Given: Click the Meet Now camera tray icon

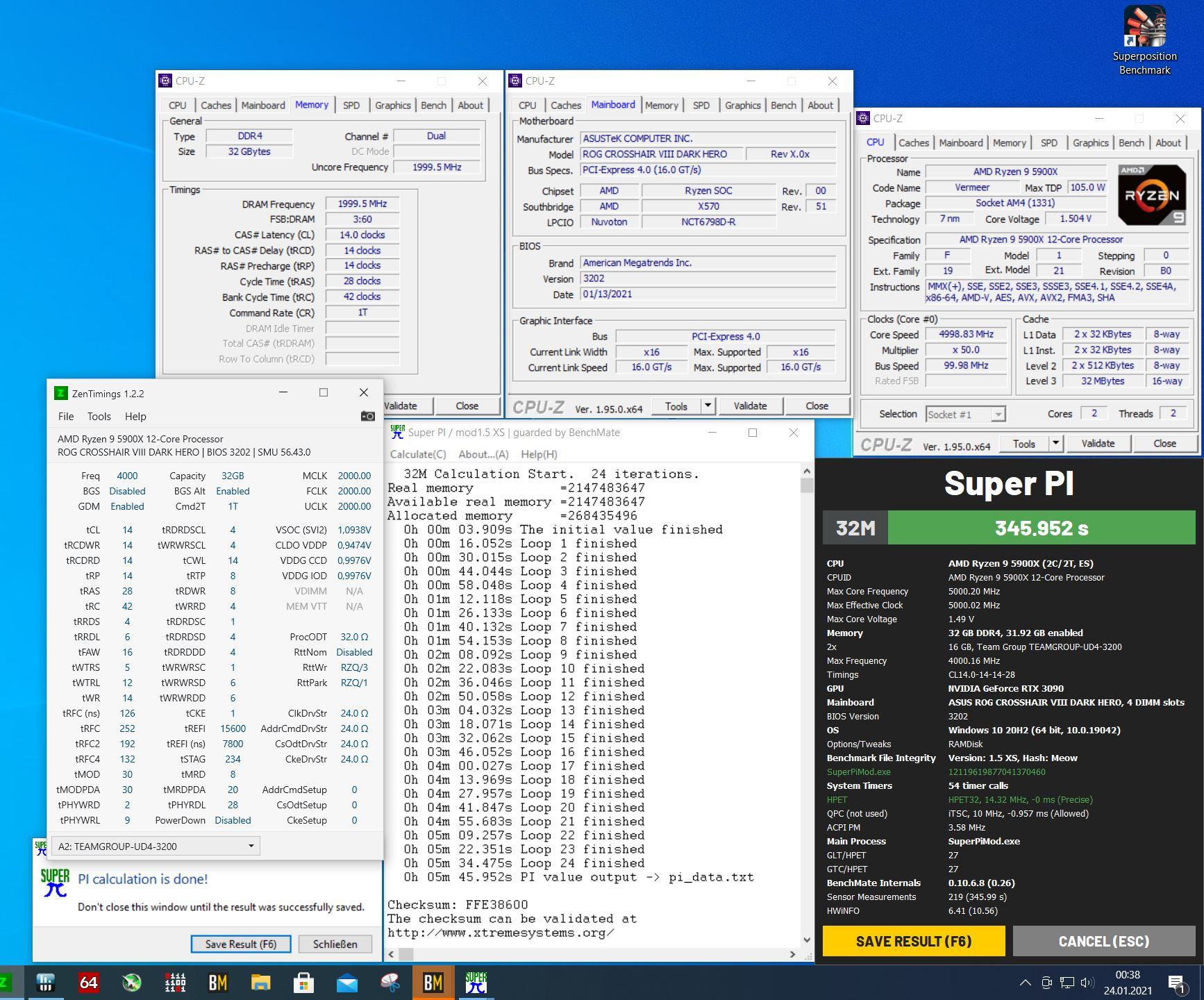Looking at the screenshot, I should tap(1046, 983).
